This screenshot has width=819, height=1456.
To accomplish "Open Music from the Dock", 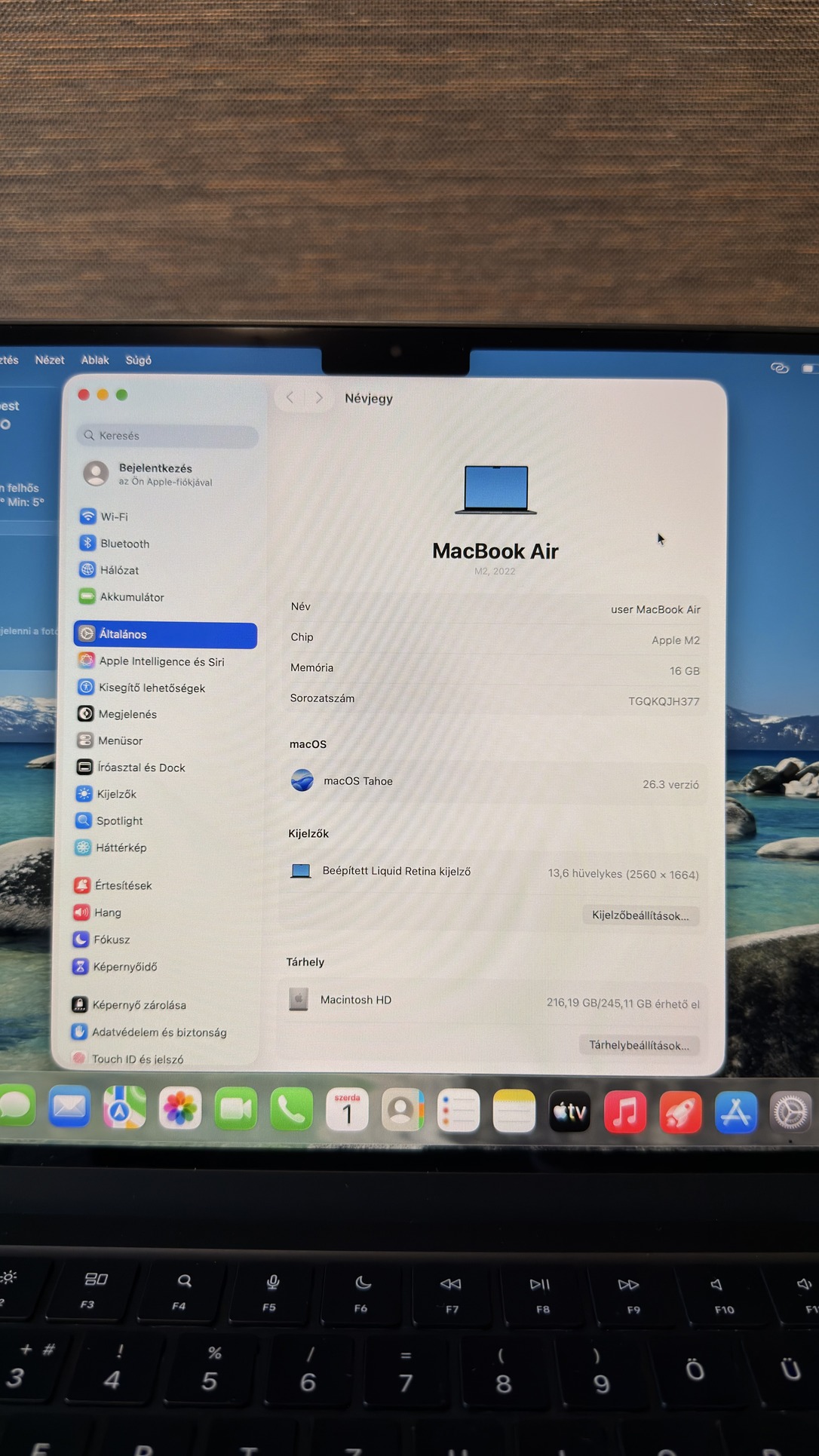I will (x=625, y=1112).
